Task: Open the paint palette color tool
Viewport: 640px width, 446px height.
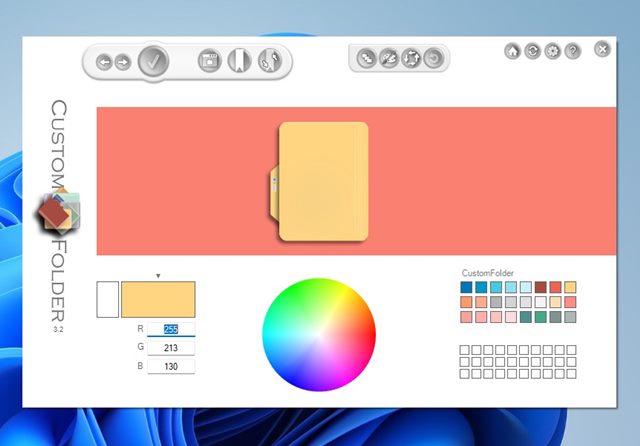Action: tap(389, 58)
